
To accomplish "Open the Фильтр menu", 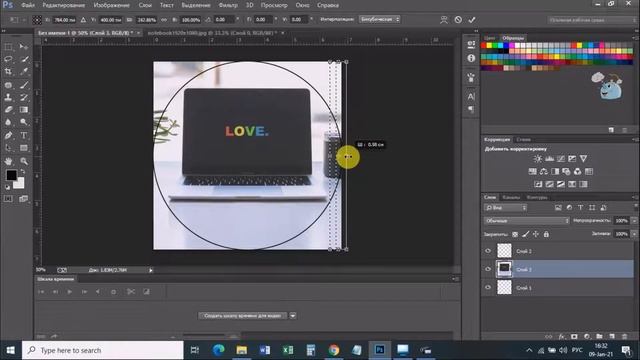I will [x=228, y=5].
